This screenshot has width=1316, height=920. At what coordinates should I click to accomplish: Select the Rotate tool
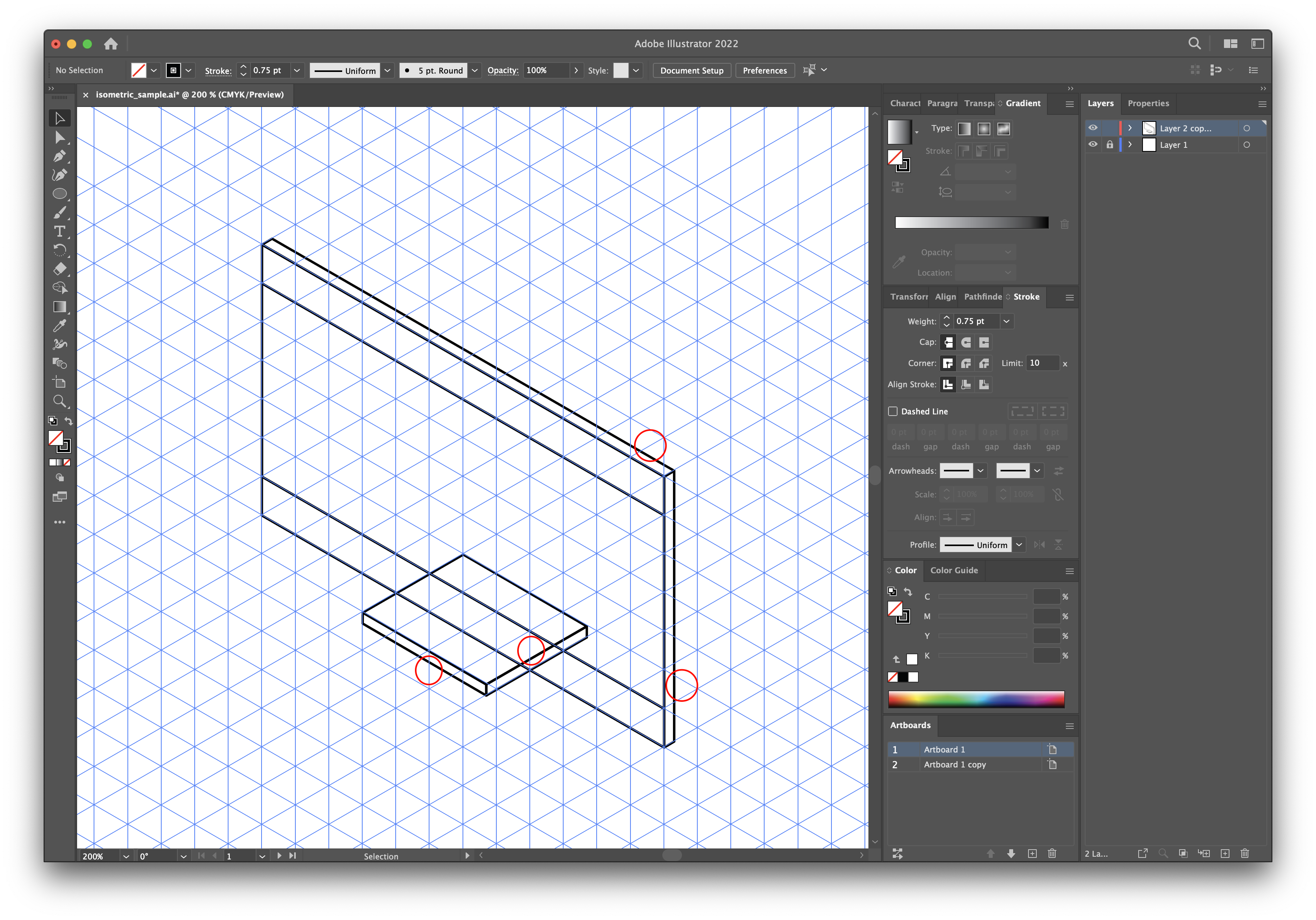pyautogui.click(x=60, y=250)
